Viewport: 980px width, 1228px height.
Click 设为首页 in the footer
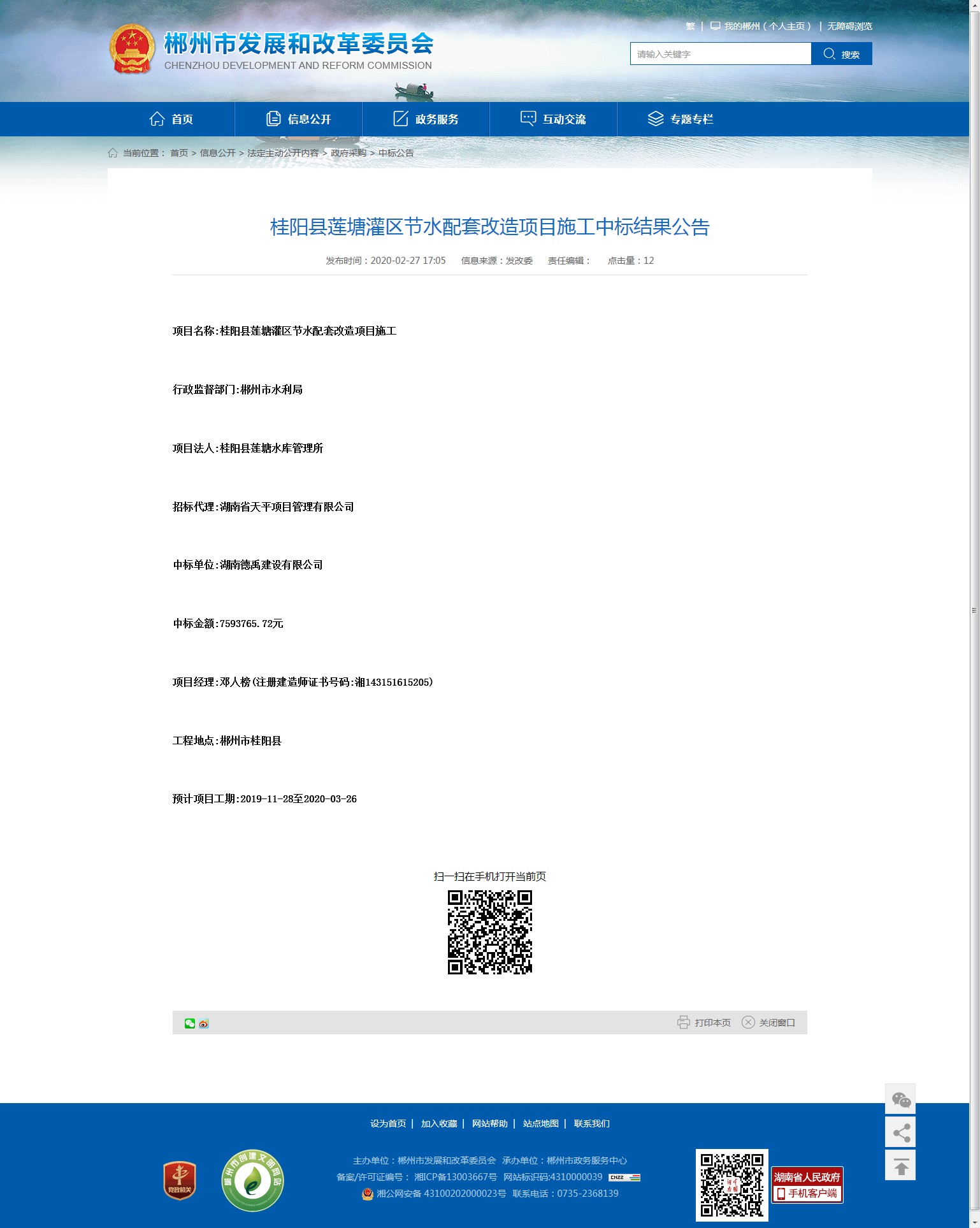click(x=388, y=1123)
